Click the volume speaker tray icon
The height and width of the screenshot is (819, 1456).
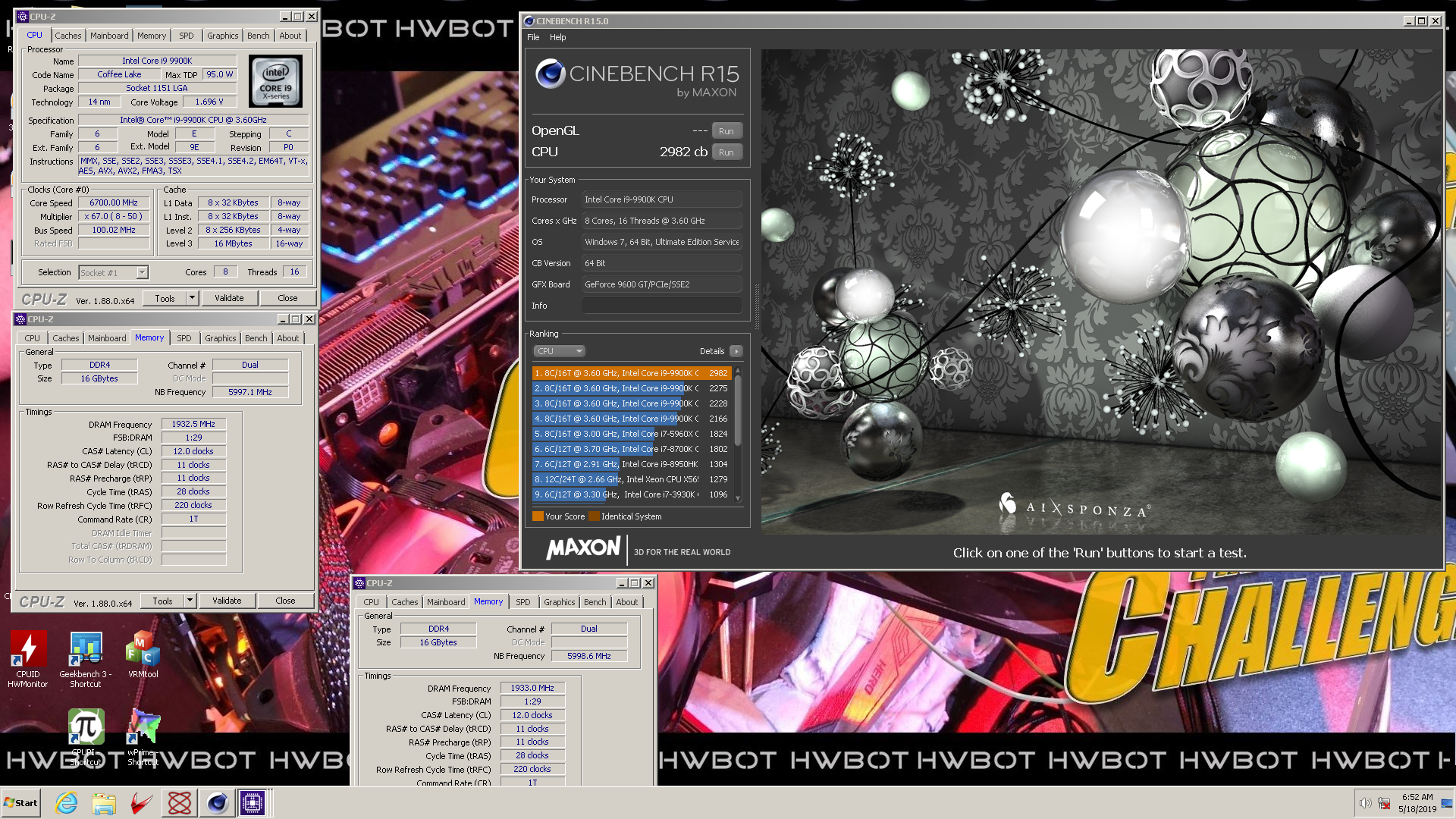(1365, 803)
